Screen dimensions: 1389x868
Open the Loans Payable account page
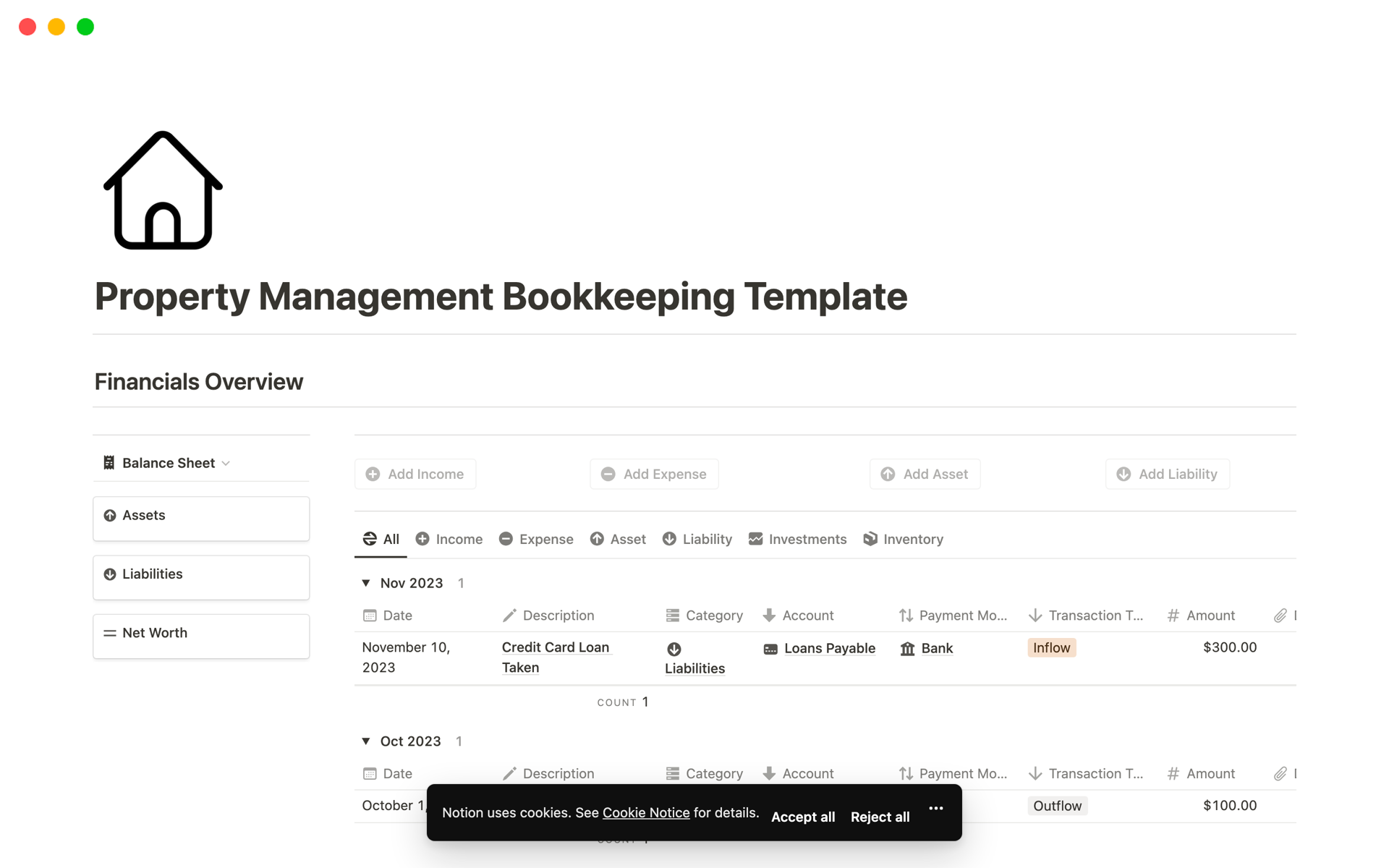click(830, 648)
